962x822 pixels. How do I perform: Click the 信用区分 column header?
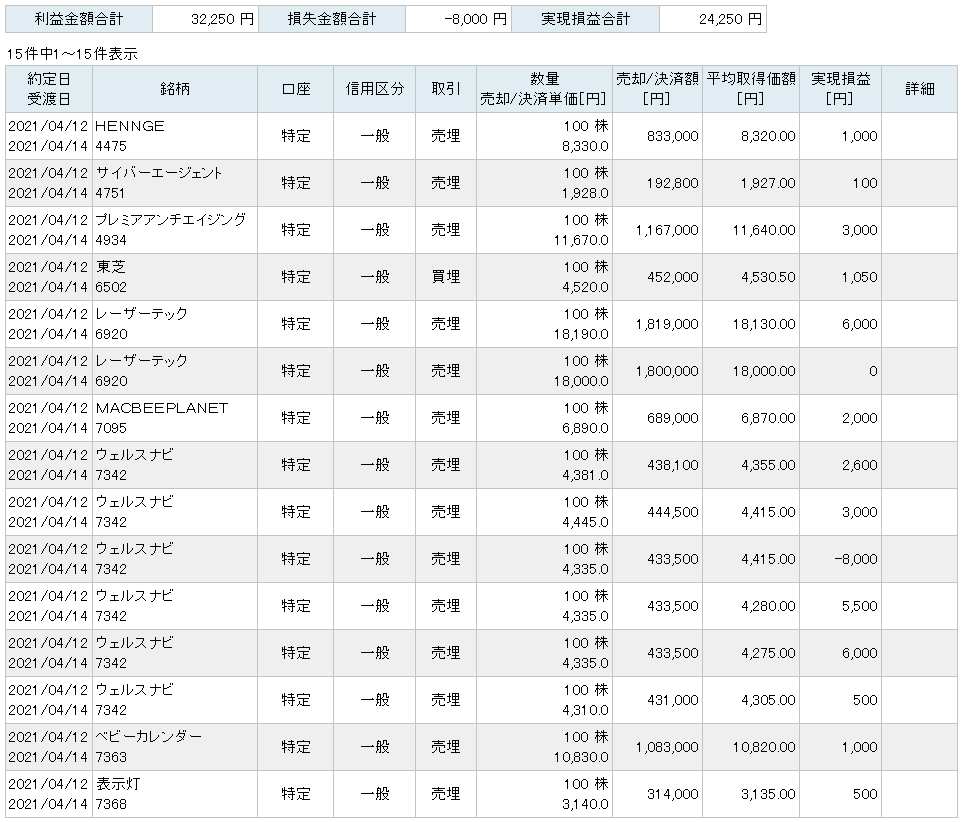tap(375, 89)
